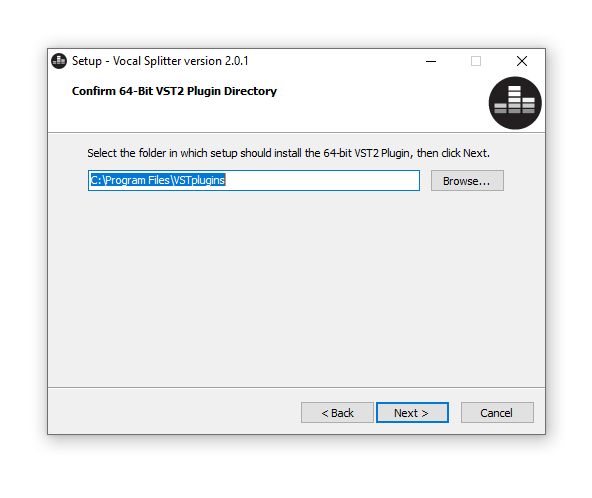
Task: Cancel the Vocal Splitter installation
Action: pos(497,412)
